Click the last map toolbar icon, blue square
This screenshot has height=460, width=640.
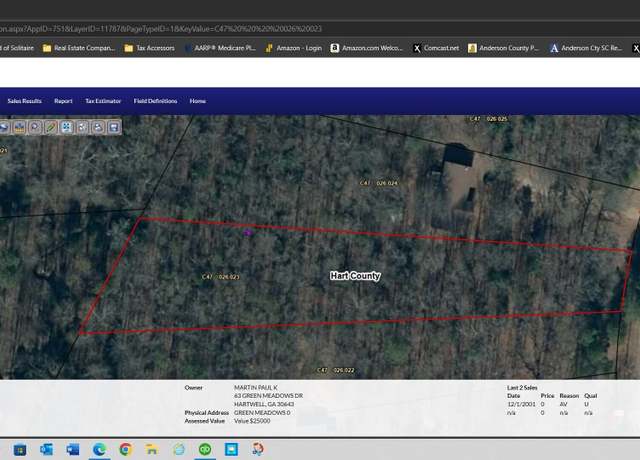click(x=114, y=127)
